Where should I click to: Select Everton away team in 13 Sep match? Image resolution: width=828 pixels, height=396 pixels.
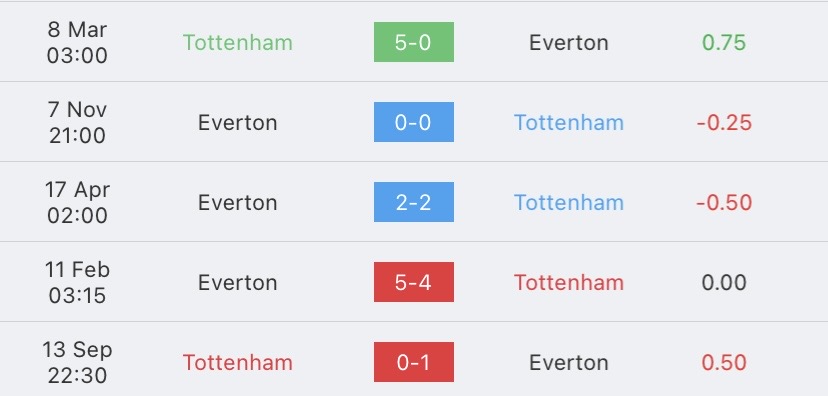tap(569, 363)
